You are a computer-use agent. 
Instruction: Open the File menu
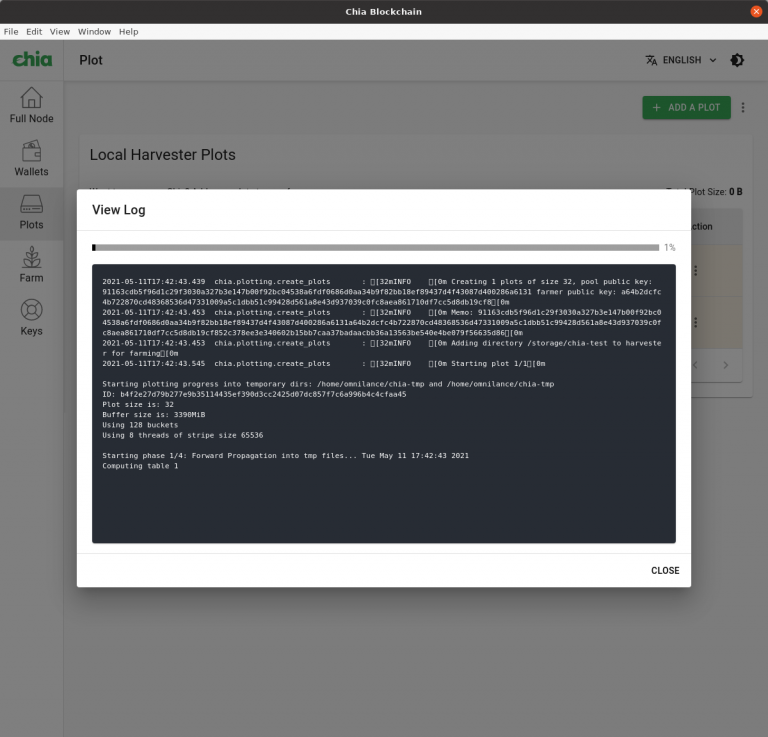(x=11, y=32)
